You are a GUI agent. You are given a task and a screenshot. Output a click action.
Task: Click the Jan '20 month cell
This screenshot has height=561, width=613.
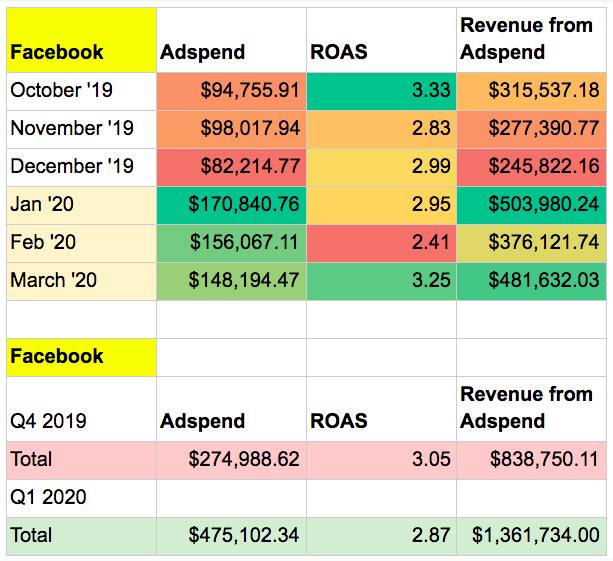(x=80, y=205)
